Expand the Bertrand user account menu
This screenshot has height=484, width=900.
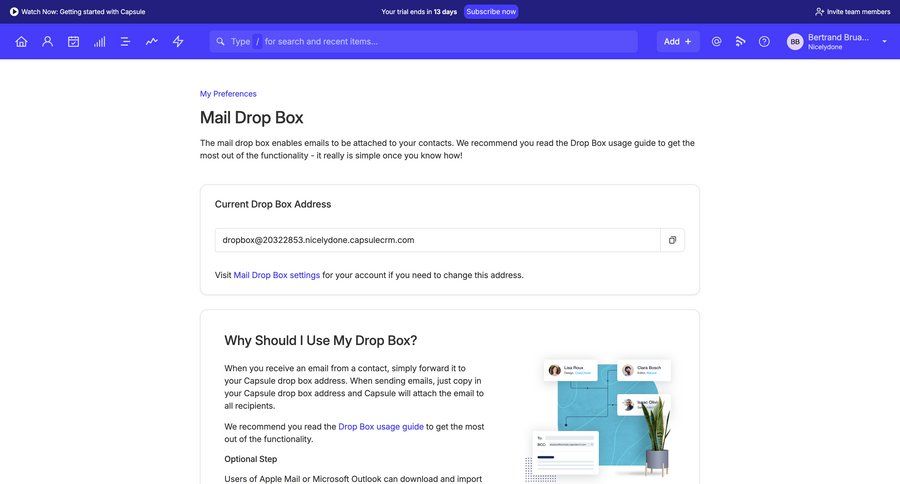click(x=885, y=41)
